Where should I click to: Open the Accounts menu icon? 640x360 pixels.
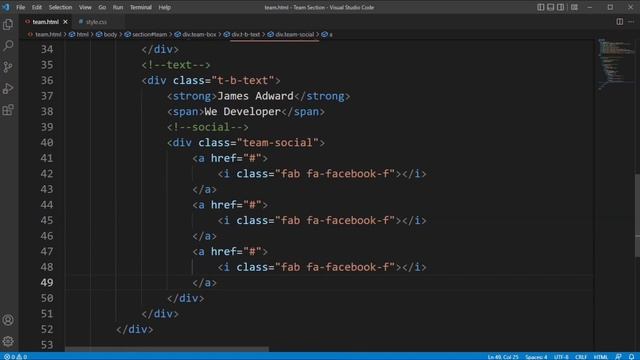pyautogui.click(x=8, y=320)
